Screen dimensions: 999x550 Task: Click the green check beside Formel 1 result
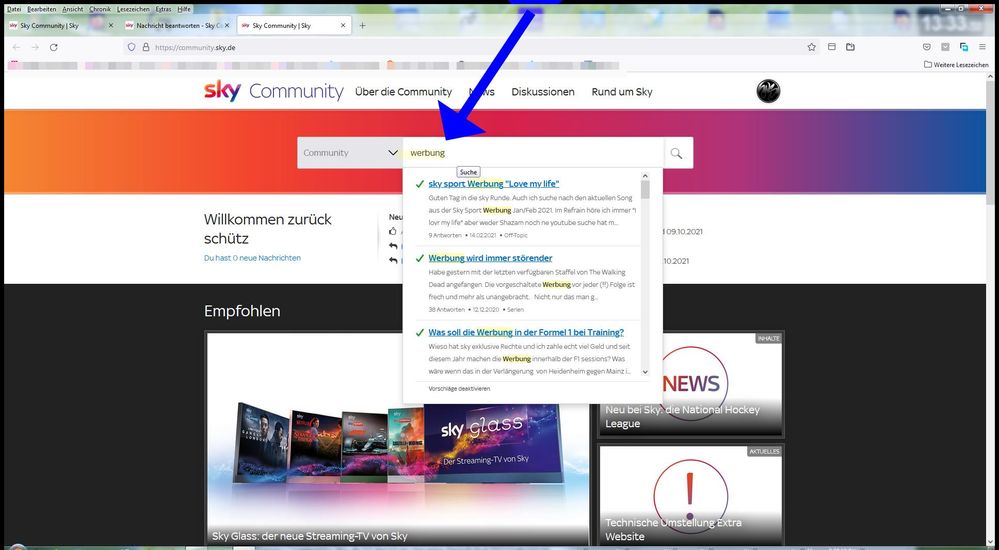tap(419, 333)
